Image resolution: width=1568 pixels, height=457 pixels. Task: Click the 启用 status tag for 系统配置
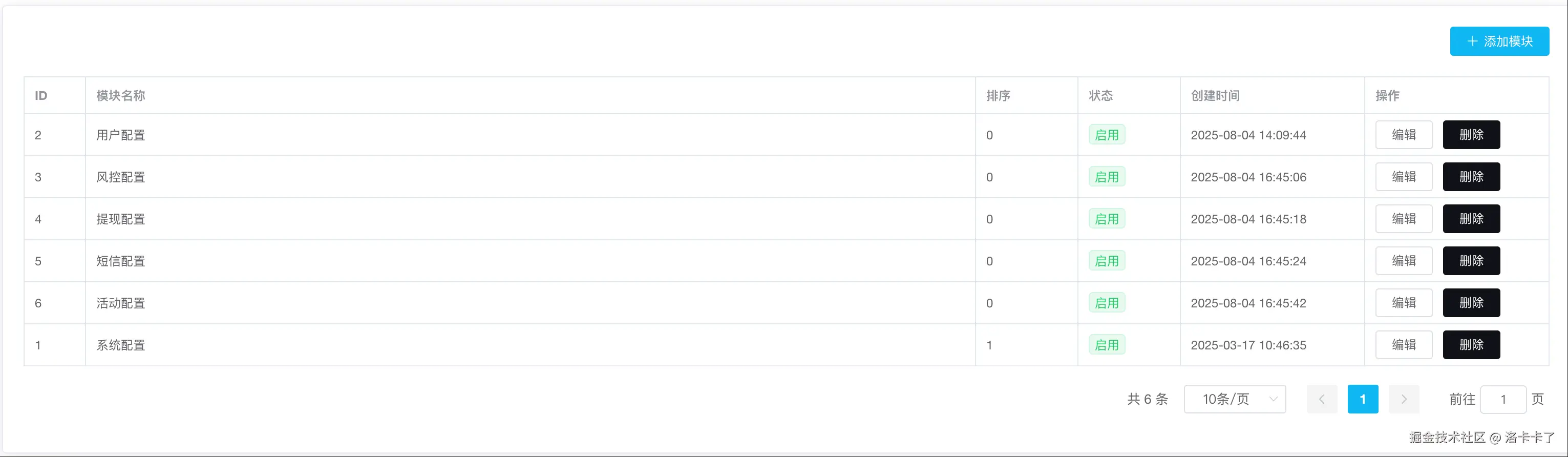tap(1107, 345)
